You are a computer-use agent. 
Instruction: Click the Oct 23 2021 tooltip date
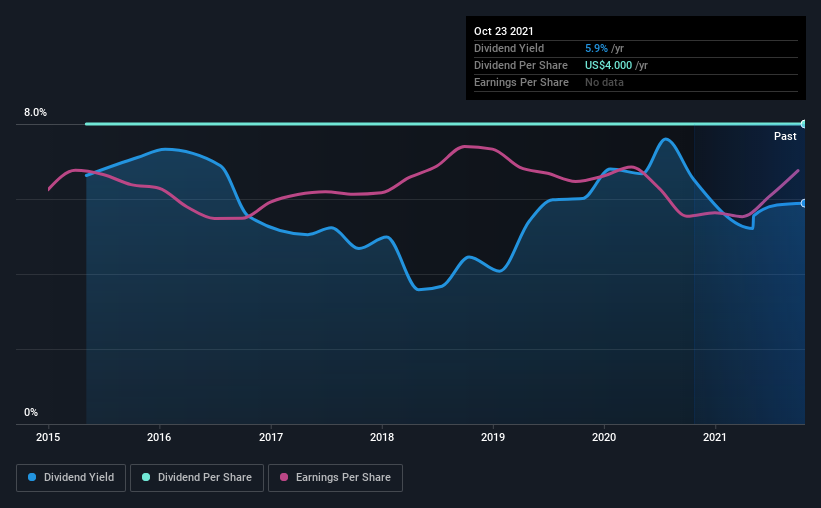pos(504,31)
